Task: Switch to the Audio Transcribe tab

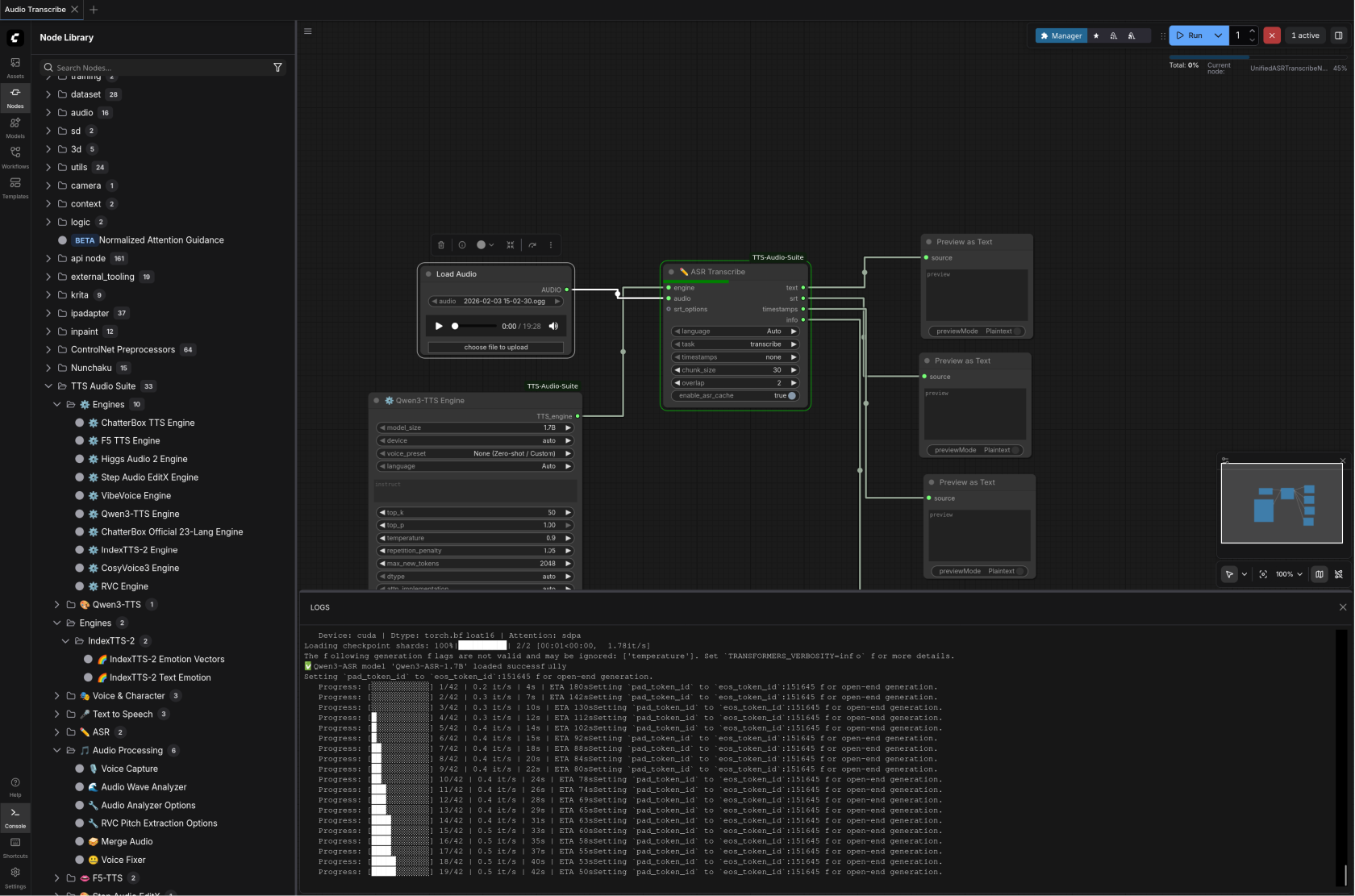Action: [35, 10]
